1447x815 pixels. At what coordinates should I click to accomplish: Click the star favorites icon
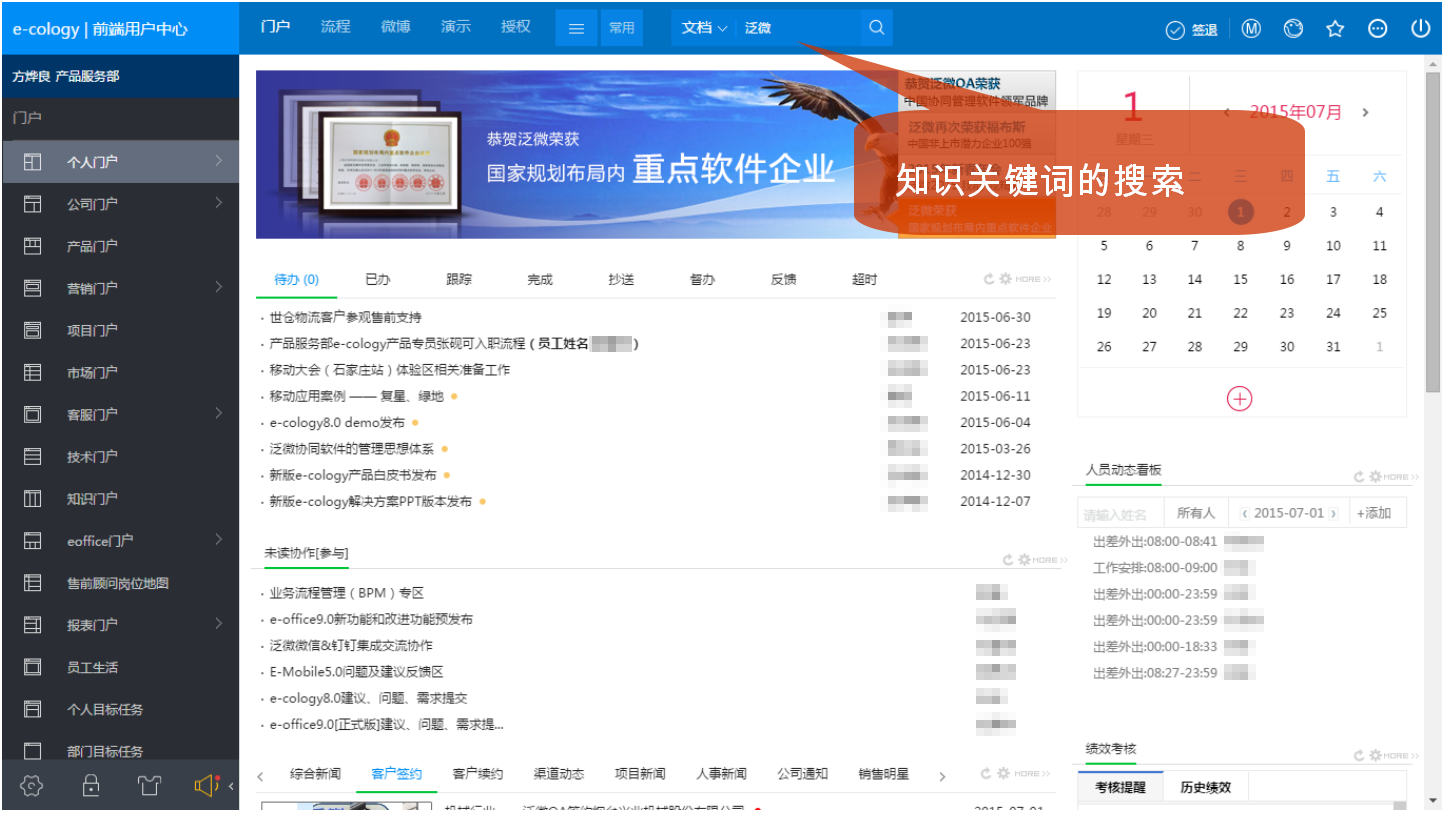click(1335, 29)
